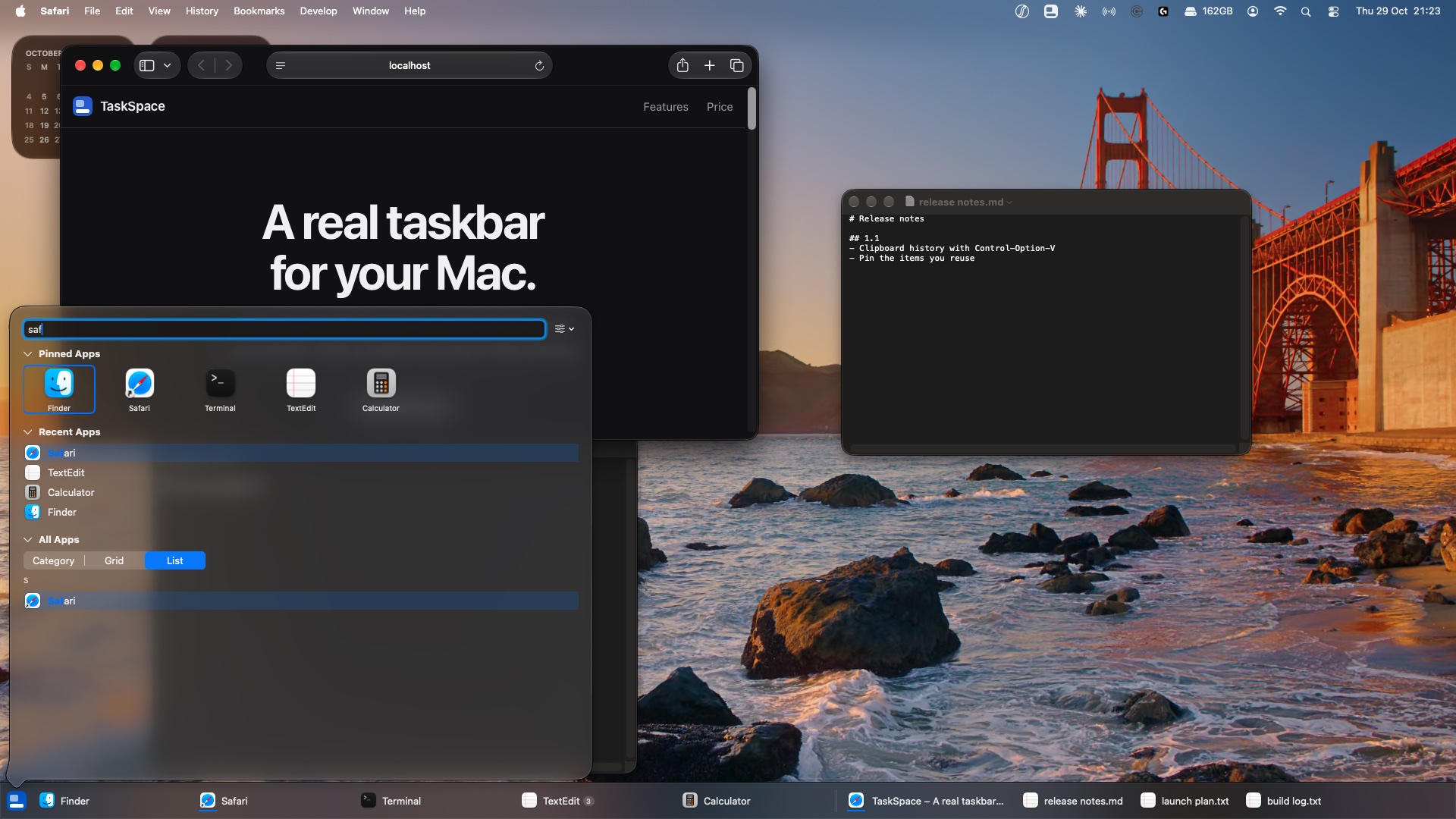Open the sidebar dropdown chevron in Safari
This screenshot has width=1456, height=819.
[x=167, y=65]
